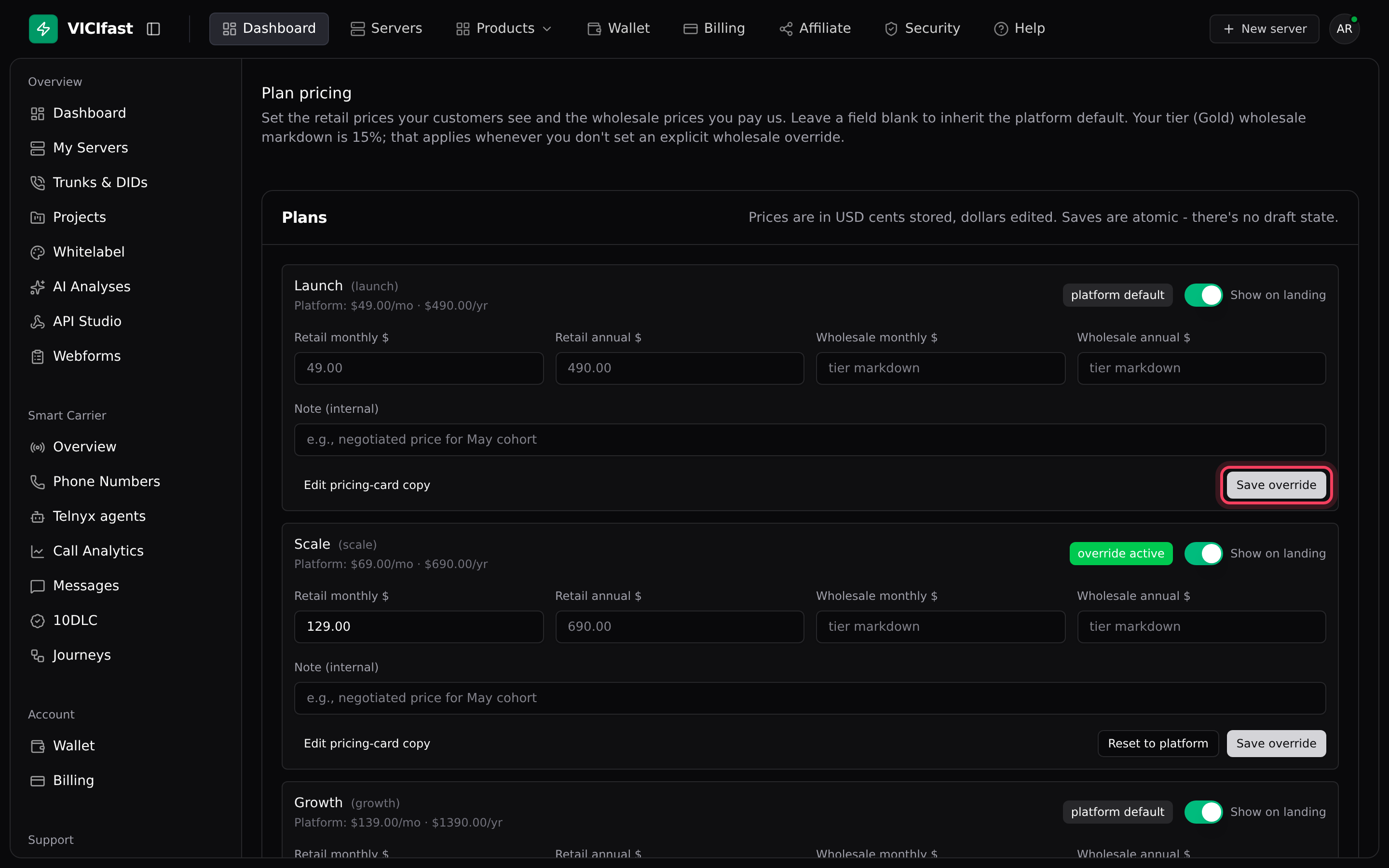Viewport: 1389px width, 868px height.
Task: Click the Launch internal Note field
Action: [810, 440]
